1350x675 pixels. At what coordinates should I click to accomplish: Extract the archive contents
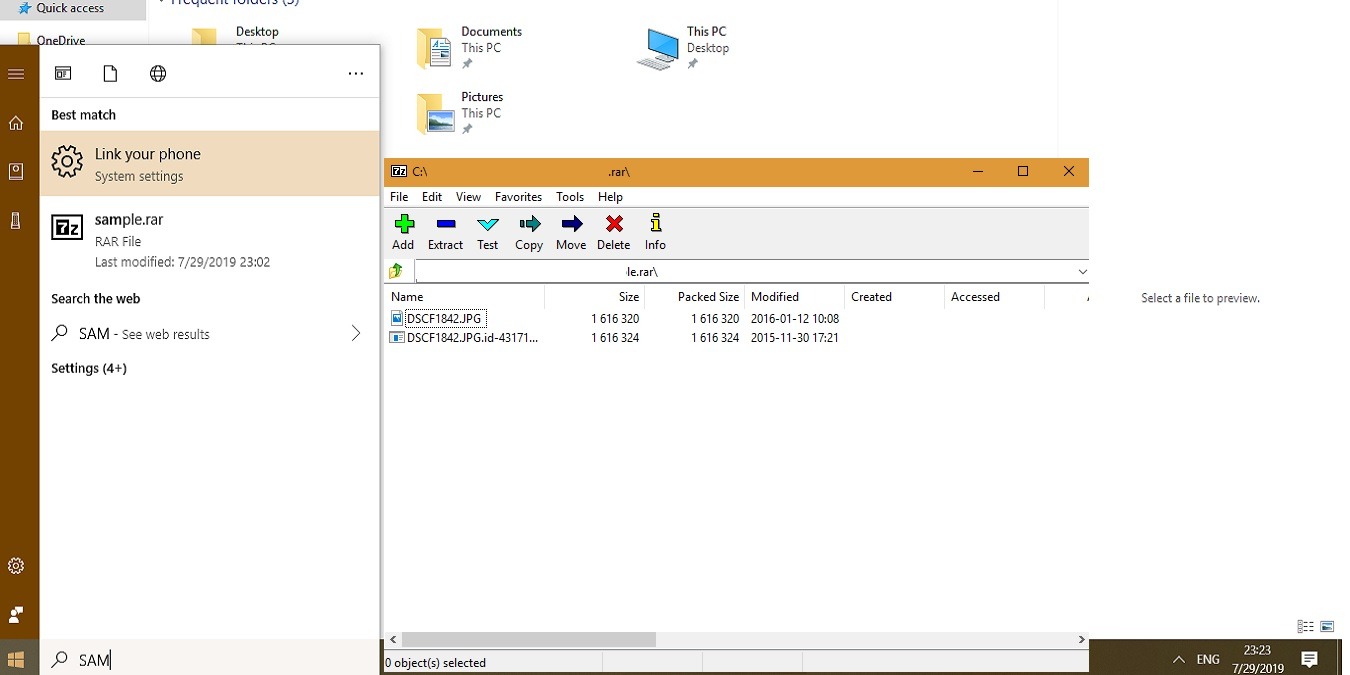(x=445, y=231)
